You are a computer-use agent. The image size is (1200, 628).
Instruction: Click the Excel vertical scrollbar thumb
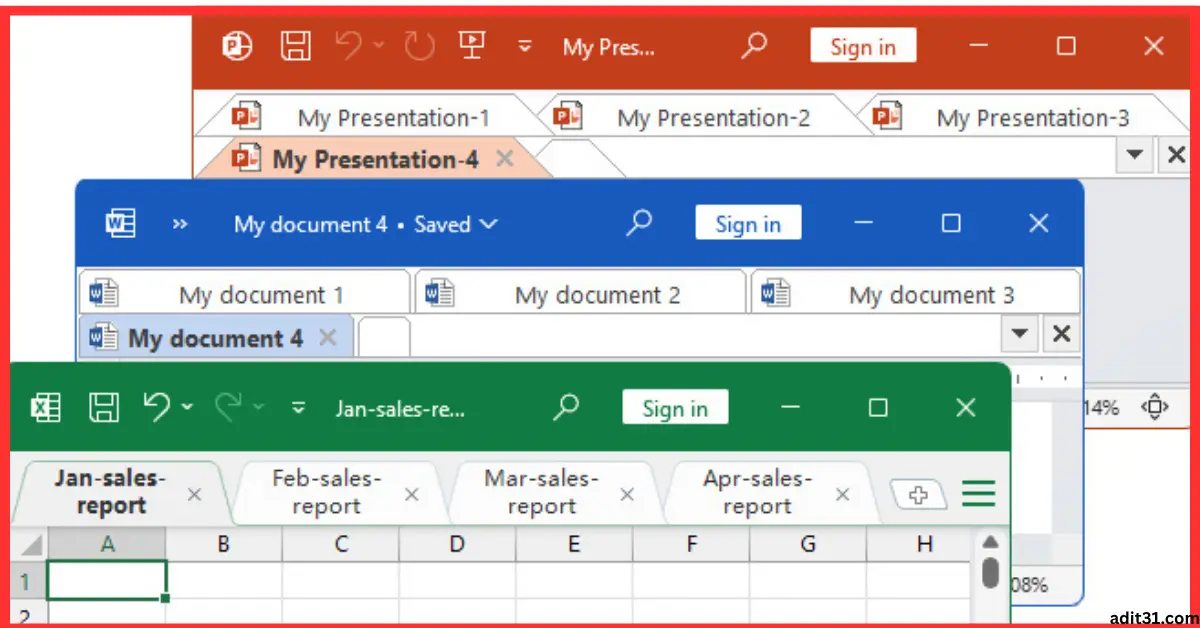(990, 572)
